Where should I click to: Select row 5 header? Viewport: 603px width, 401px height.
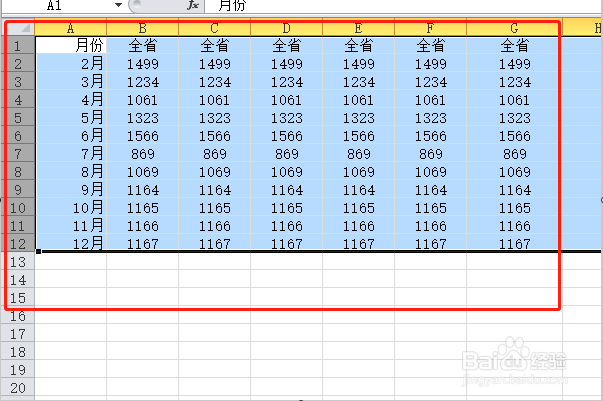click(18, 118)
